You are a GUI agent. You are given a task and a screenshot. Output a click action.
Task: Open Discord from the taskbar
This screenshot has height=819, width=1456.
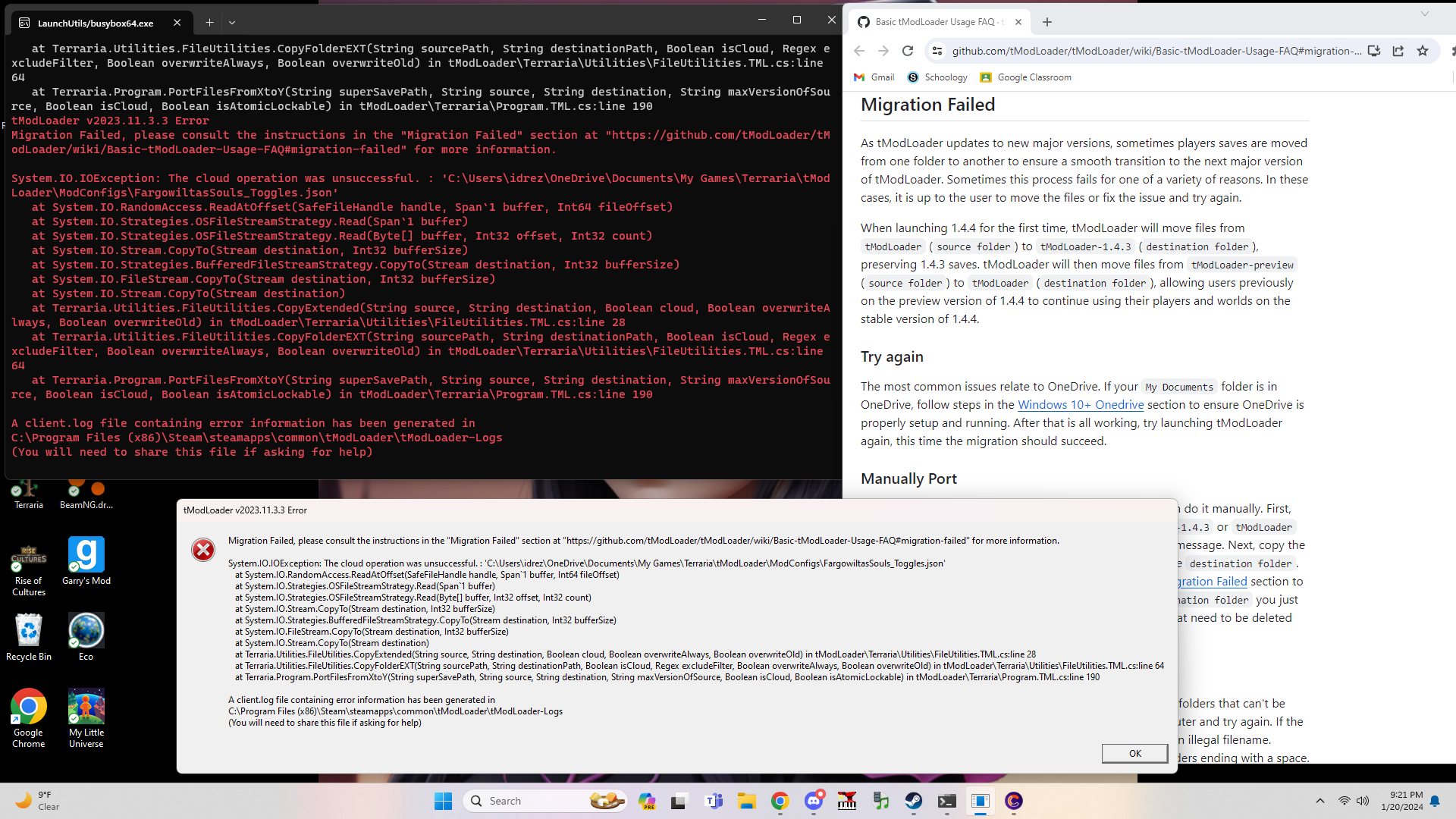click(x=814, y=801)
